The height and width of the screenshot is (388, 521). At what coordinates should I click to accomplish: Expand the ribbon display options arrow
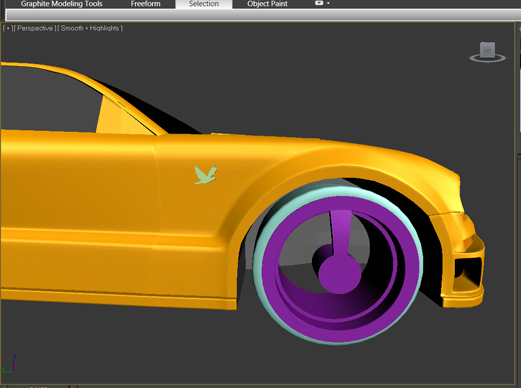[x=328, y=3]
